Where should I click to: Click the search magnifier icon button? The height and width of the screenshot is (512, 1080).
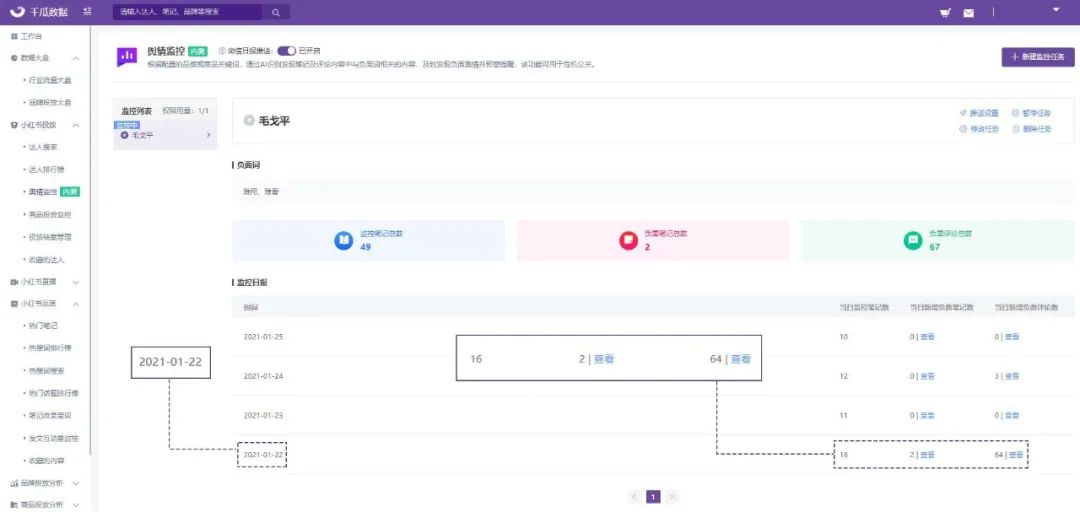276,12
